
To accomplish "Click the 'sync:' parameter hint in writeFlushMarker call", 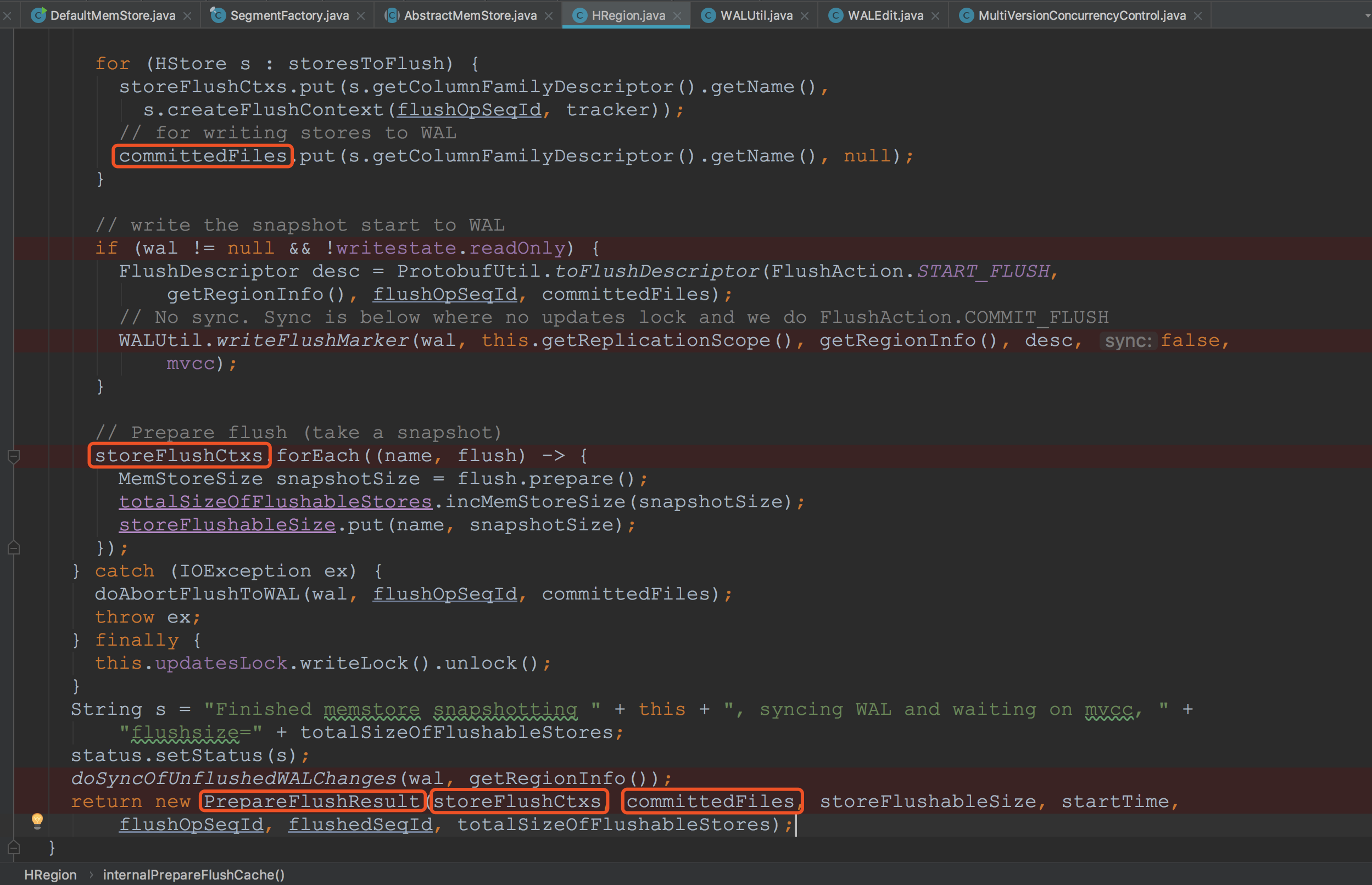I will click(1128, 341).
